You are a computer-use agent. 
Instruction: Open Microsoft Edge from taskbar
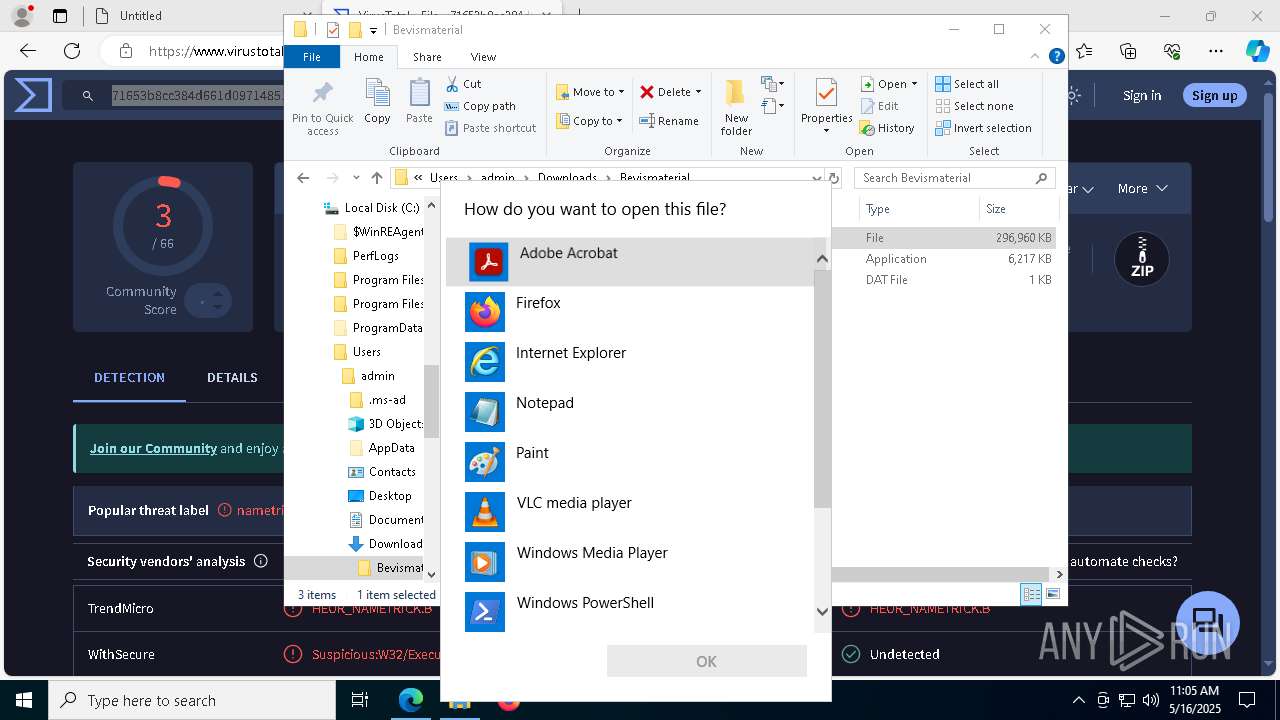coord(411,700)
